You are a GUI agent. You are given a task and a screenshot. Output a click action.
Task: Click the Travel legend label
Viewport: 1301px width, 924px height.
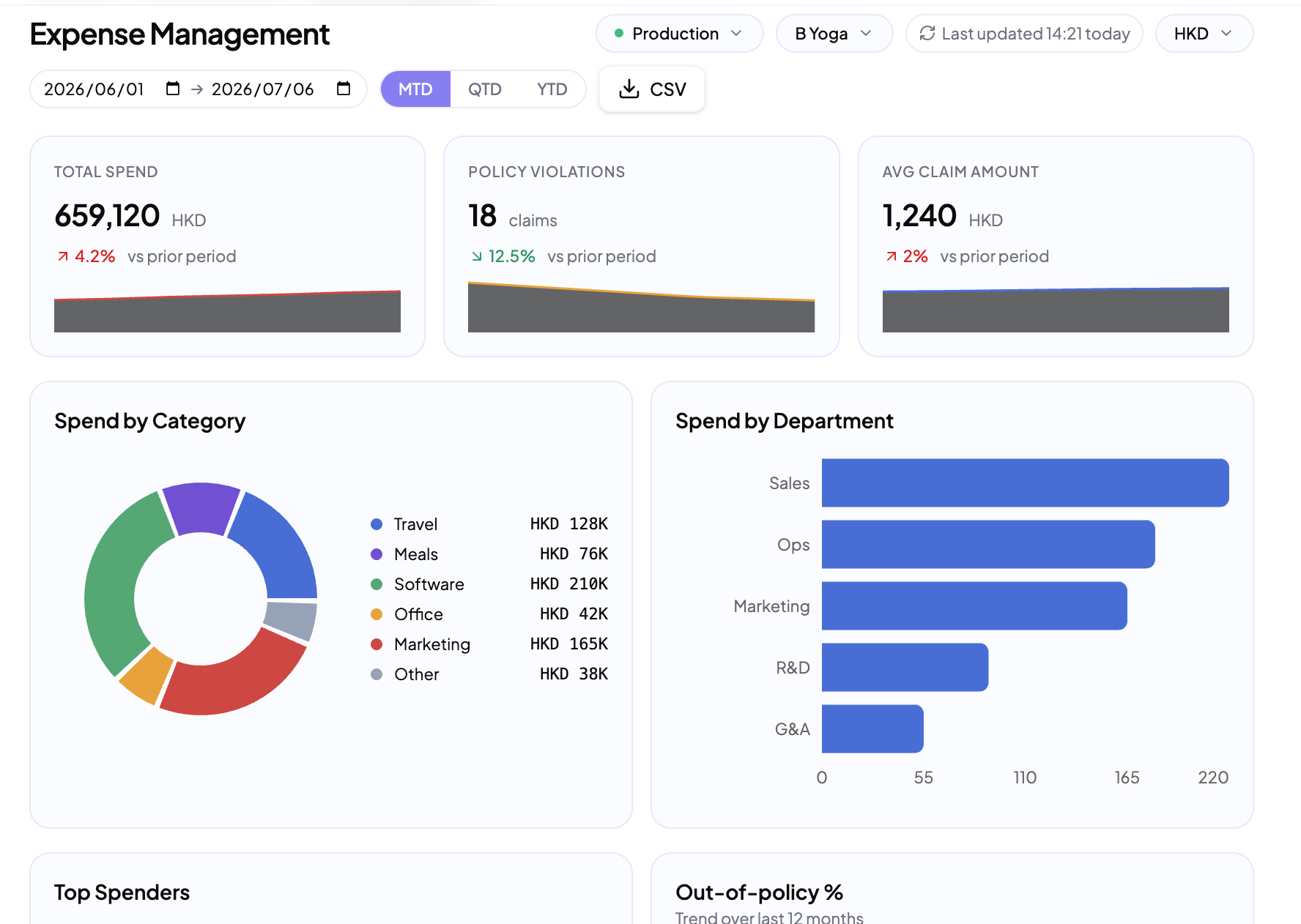pos(415,524)
